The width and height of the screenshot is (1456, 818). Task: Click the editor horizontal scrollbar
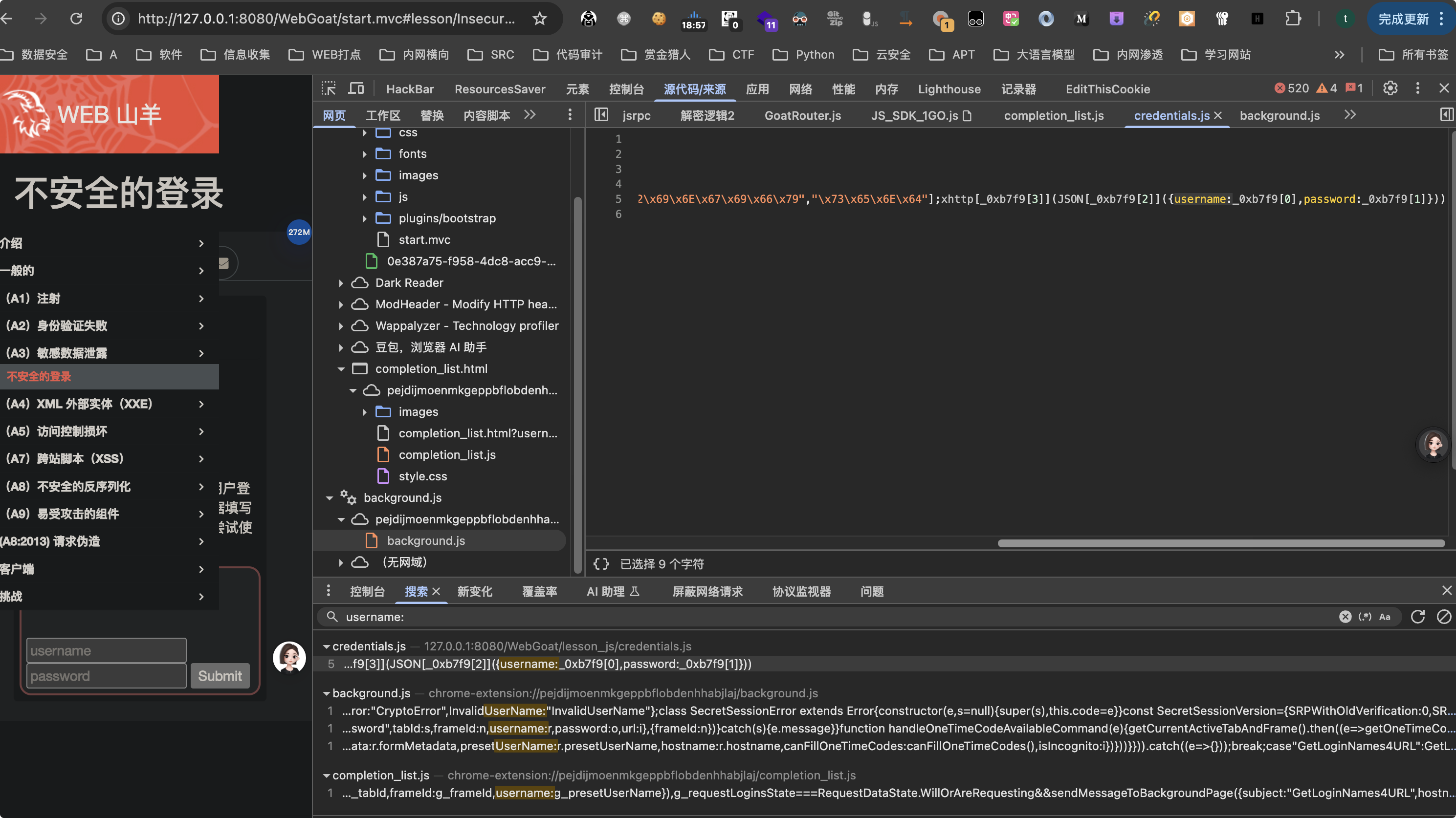point(1221,543)
